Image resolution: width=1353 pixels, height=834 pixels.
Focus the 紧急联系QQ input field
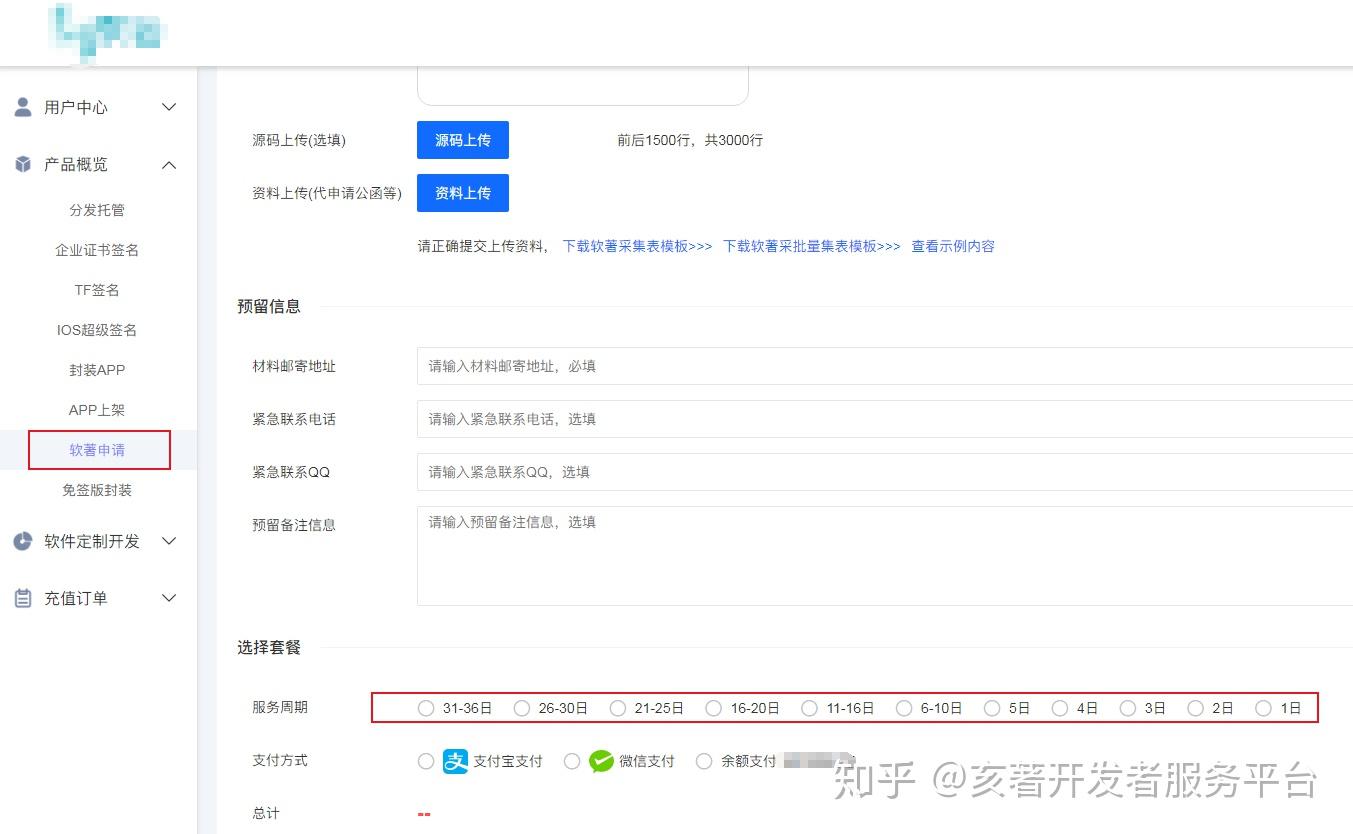(885, 472)
